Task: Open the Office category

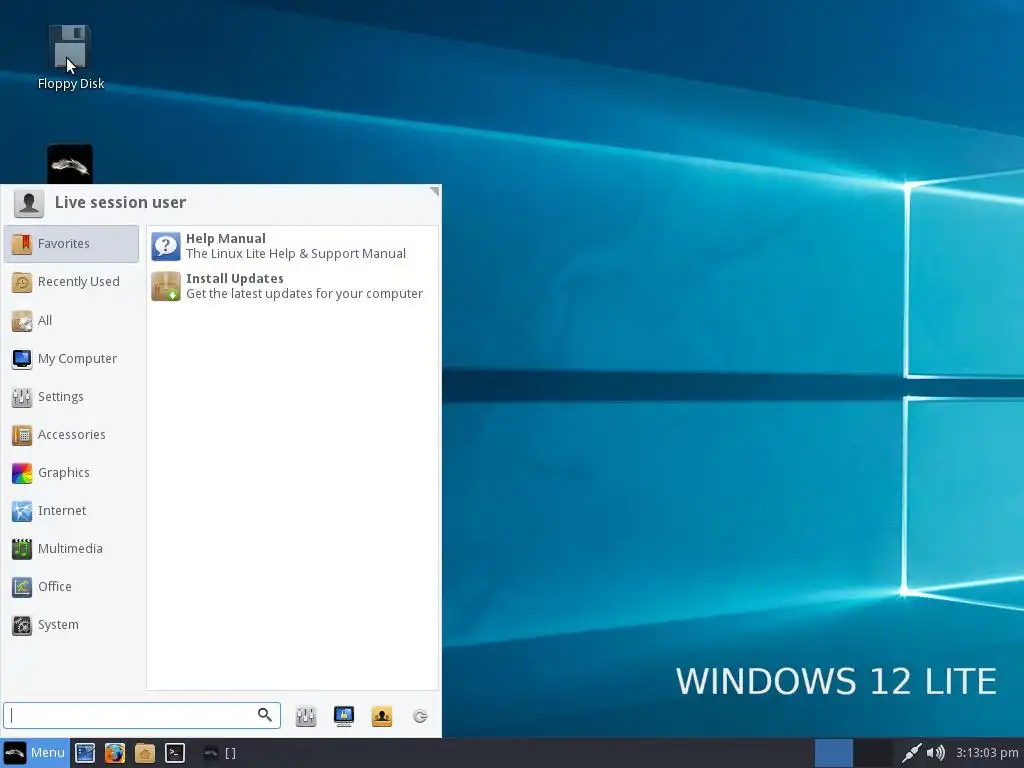Action: tap(71, 586)
